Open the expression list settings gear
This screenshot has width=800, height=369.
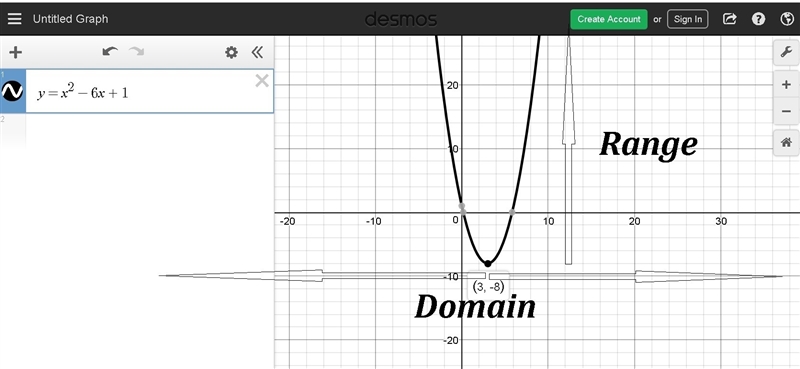(232, 52)
